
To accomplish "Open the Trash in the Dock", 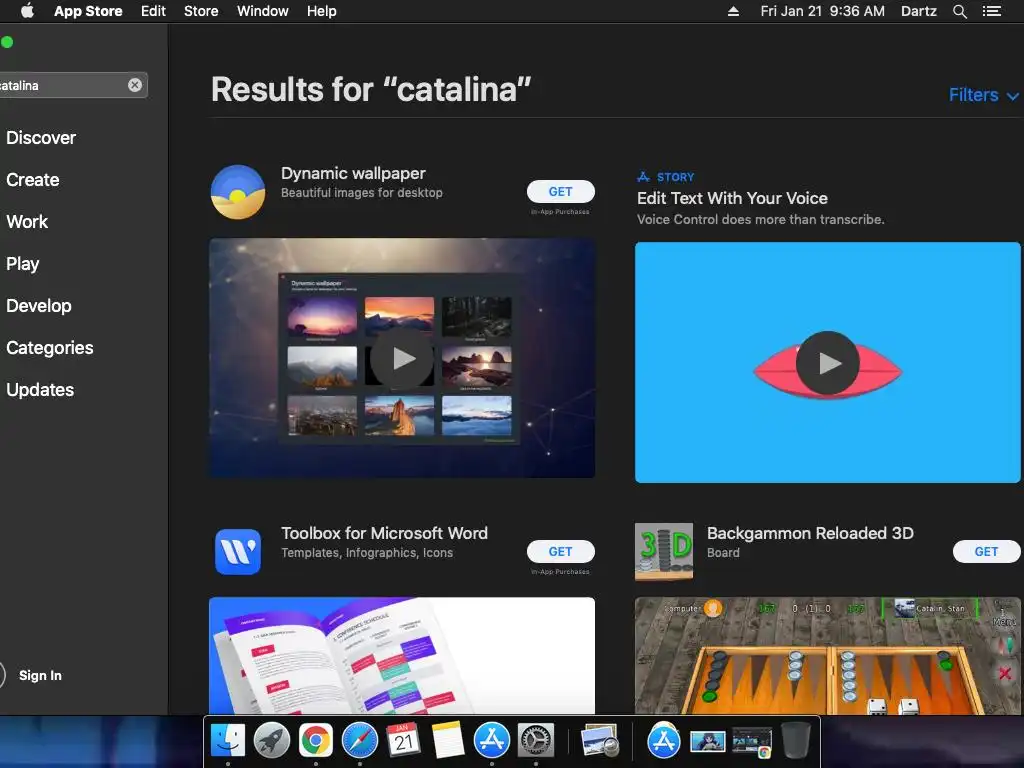I will pos(796,741).
